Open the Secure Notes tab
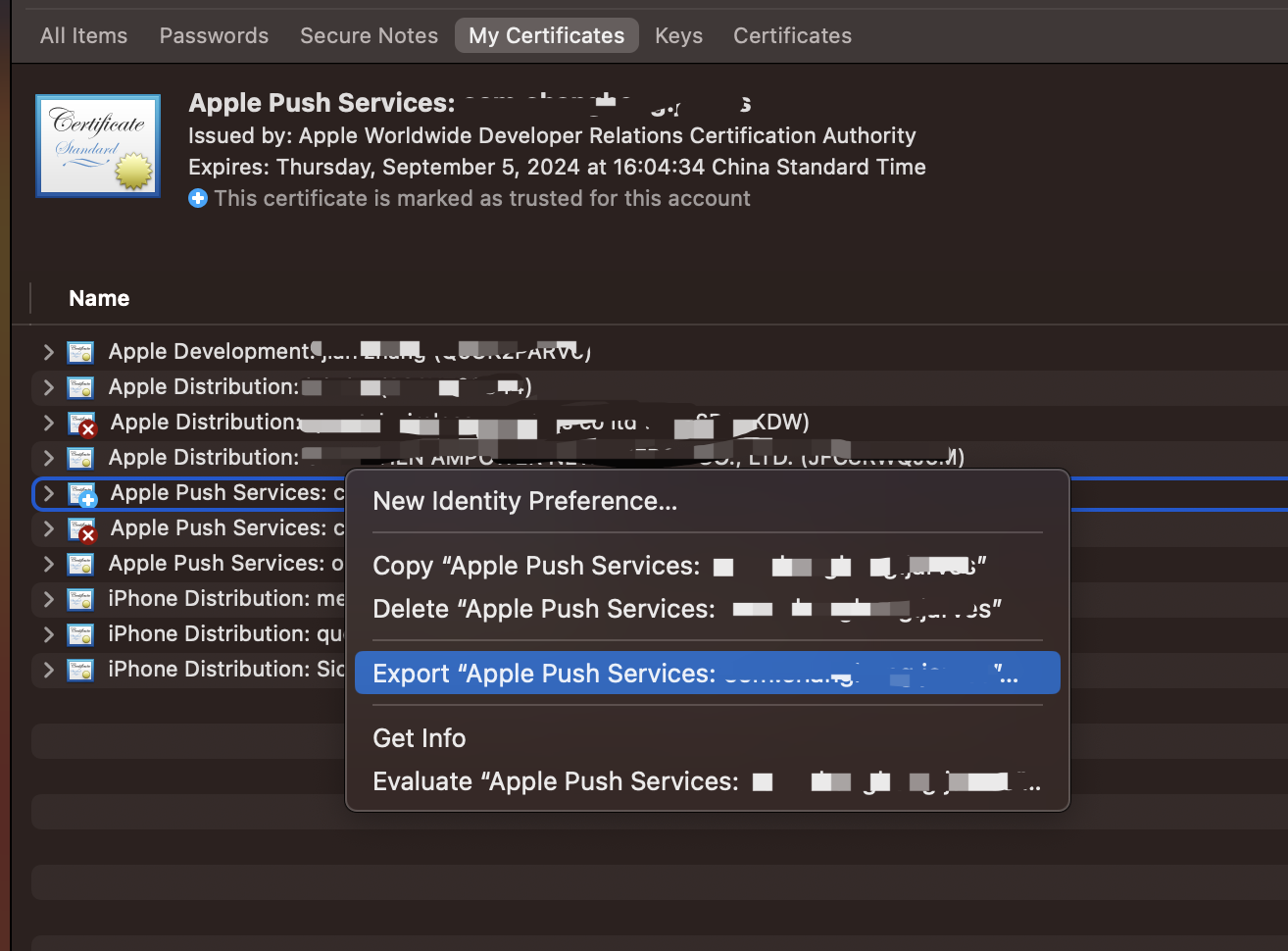Viewport: 1288px width, 951px height. (369, 36)
